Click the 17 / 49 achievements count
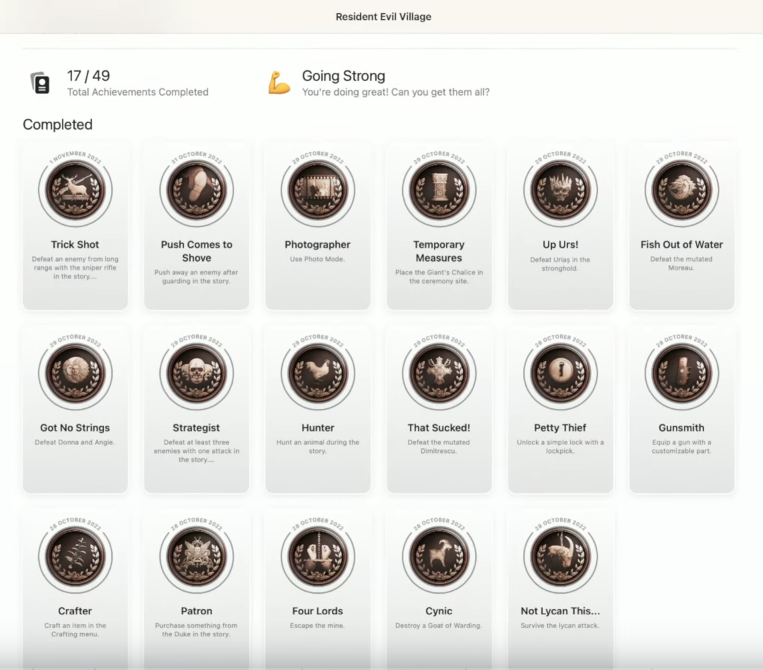 89,76
